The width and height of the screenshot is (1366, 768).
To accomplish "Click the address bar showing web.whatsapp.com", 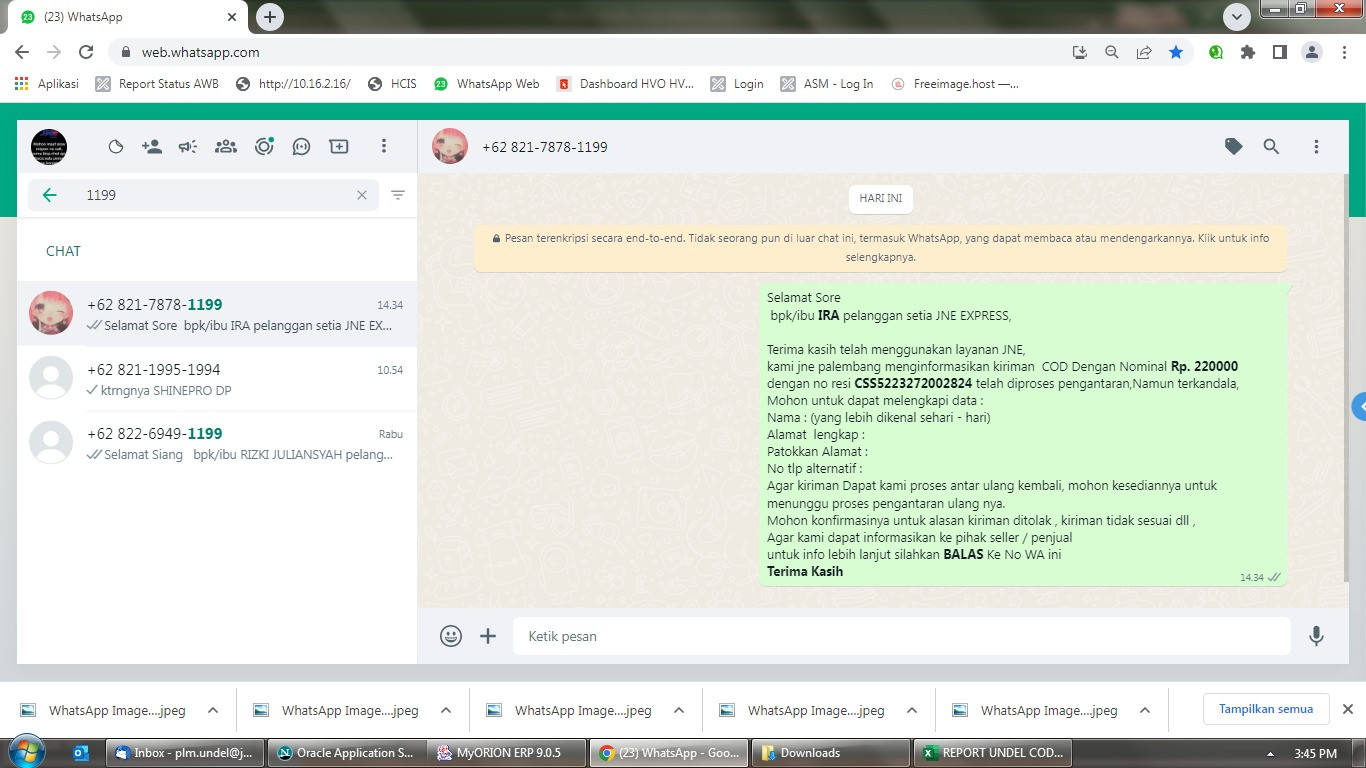I will [x=590, y=52].
